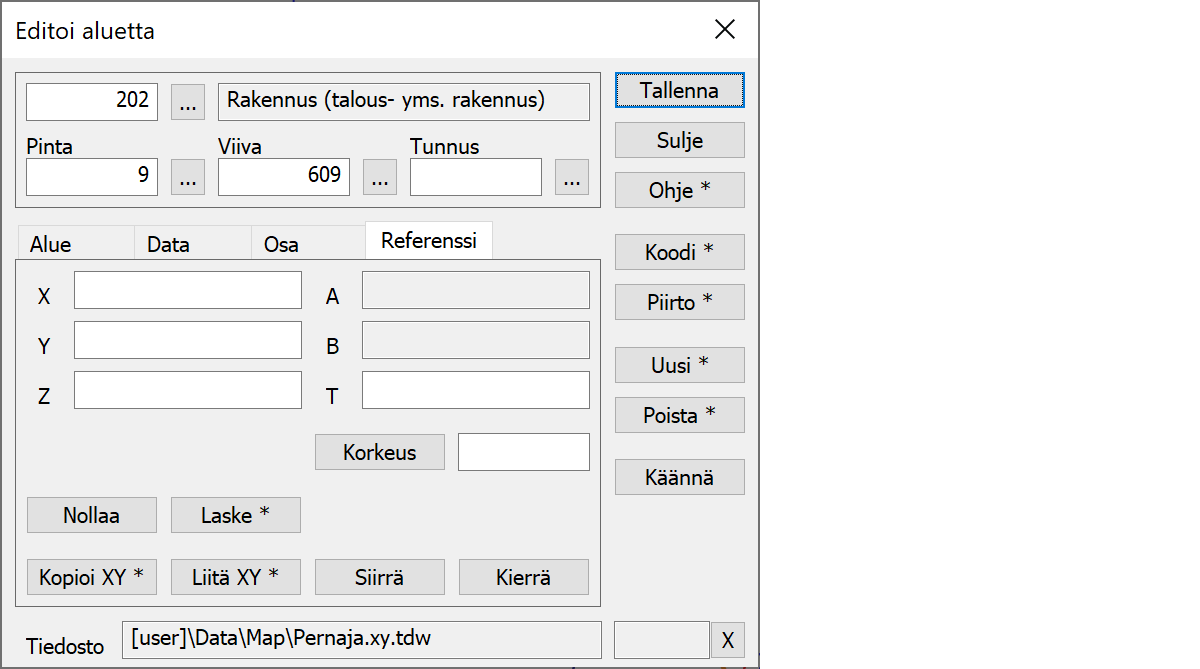This screenshot has height=669, width=1200.
Task: Open Viiva selection ellipsis button
Action: pos(379,177)
